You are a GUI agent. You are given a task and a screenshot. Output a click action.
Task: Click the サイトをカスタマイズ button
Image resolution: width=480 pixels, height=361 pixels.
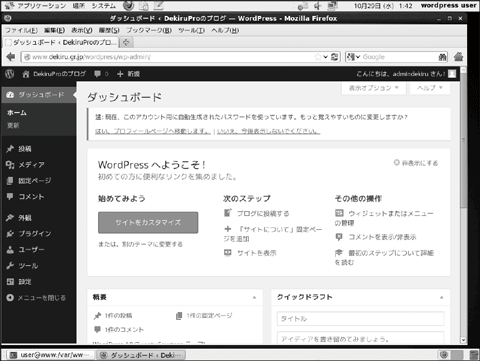pos(148,223)
